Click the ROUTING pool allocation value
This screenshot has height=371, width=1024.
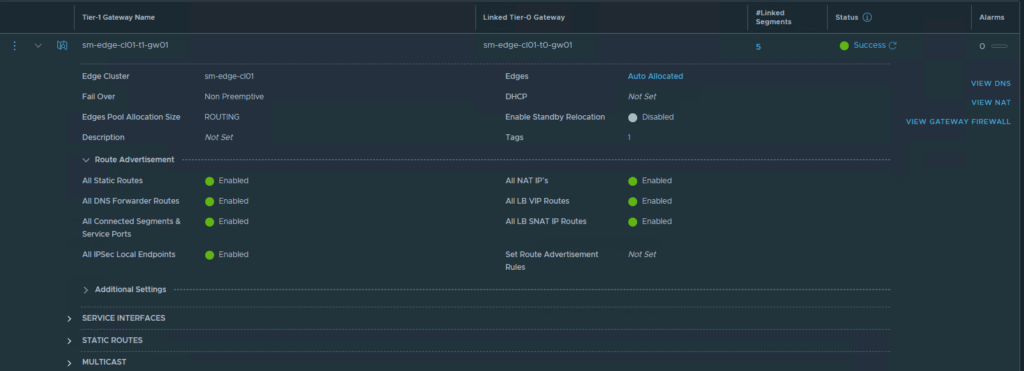pyautogui.click(x=222, y=117)
